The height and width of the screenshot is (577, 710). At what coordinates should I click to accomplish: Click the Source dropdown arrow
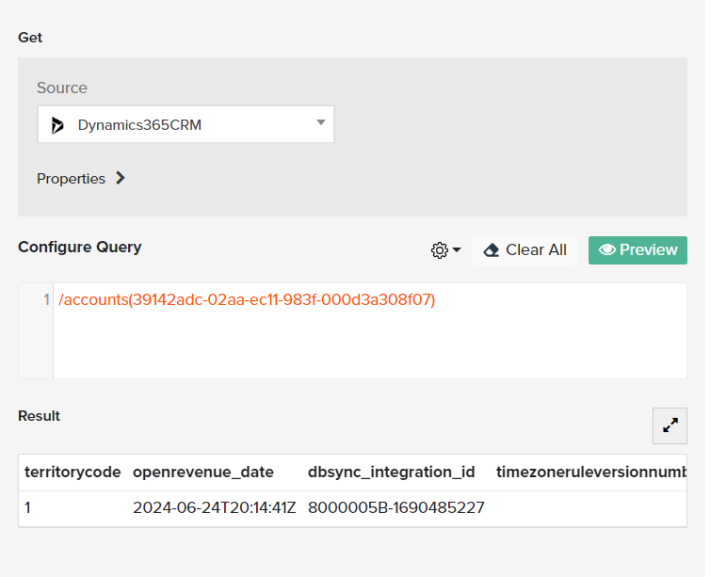[321, 123]
